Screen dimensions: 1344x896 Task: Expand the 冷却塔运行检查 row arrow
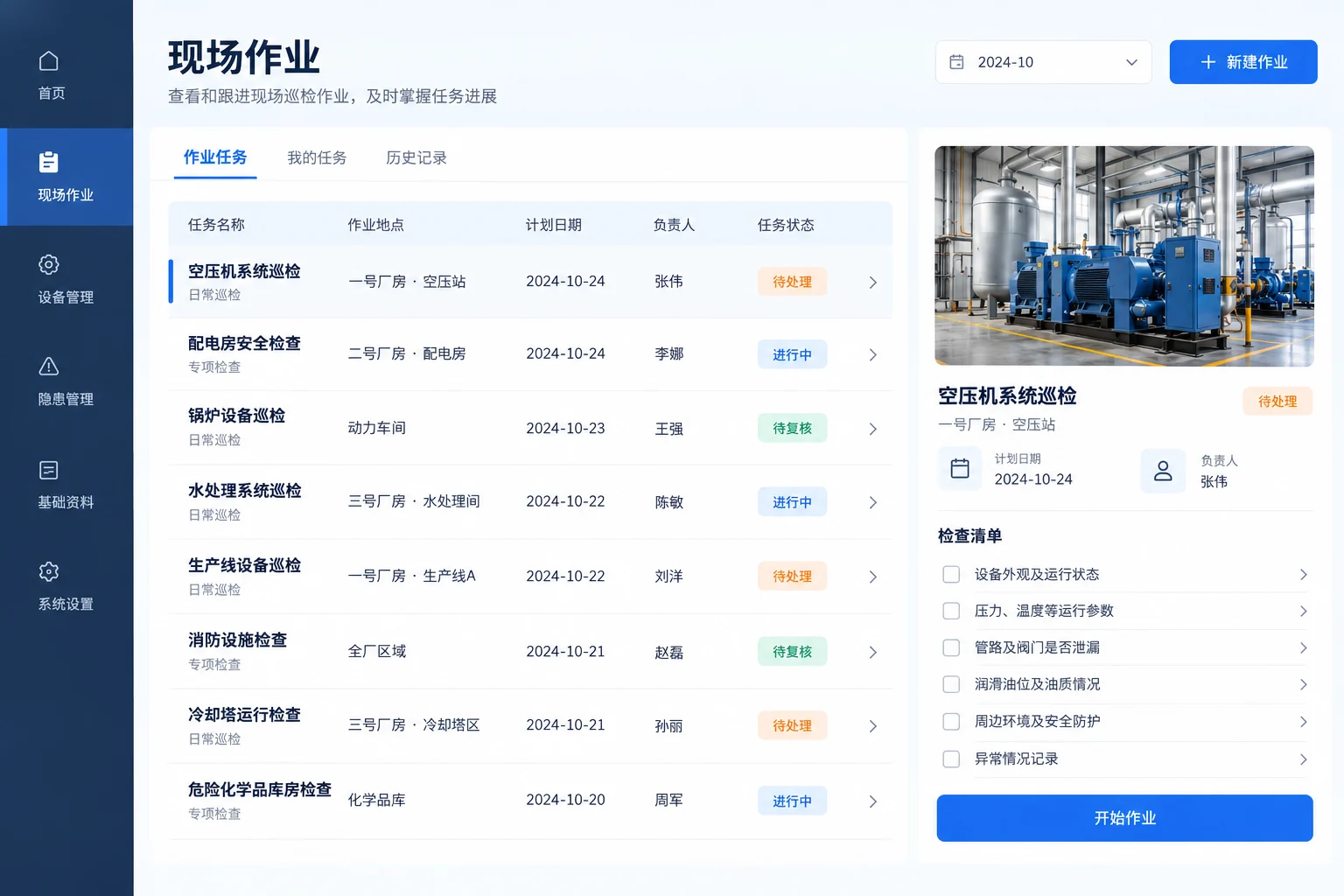click(x=872, y=726)
